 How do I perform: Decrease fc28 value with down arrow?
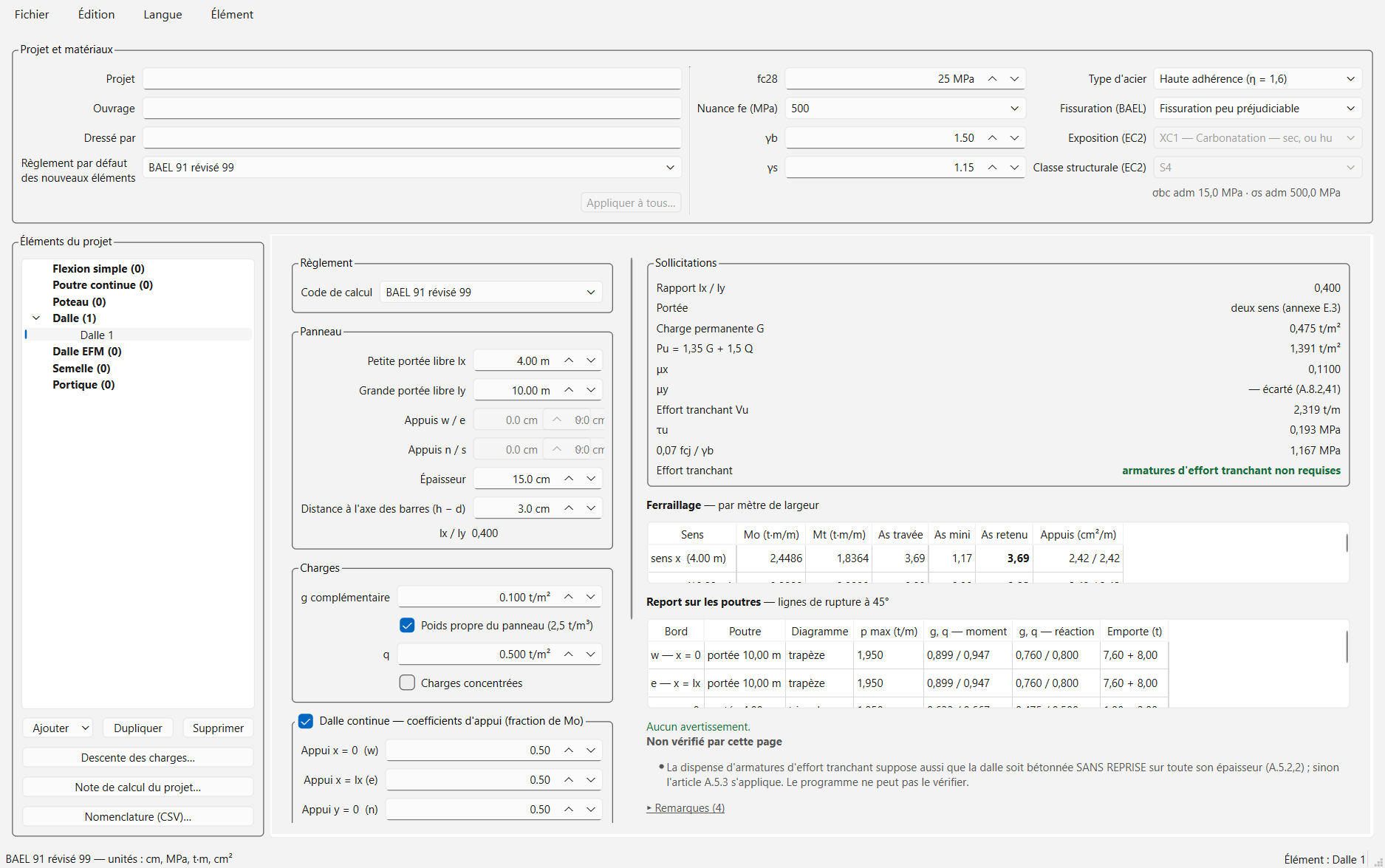1014,79
